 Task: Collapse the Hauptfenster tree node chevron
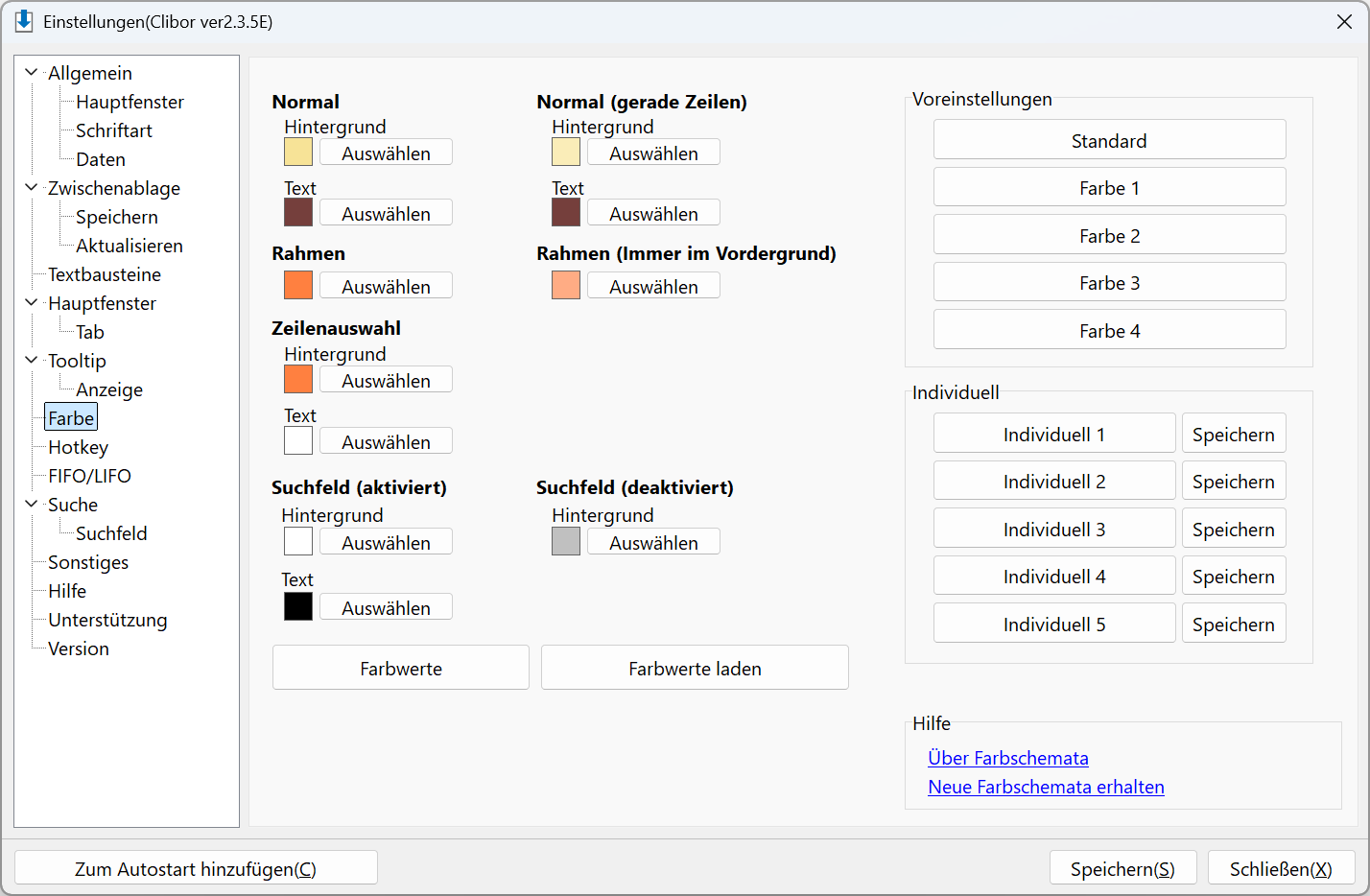(x=32, y=303)
